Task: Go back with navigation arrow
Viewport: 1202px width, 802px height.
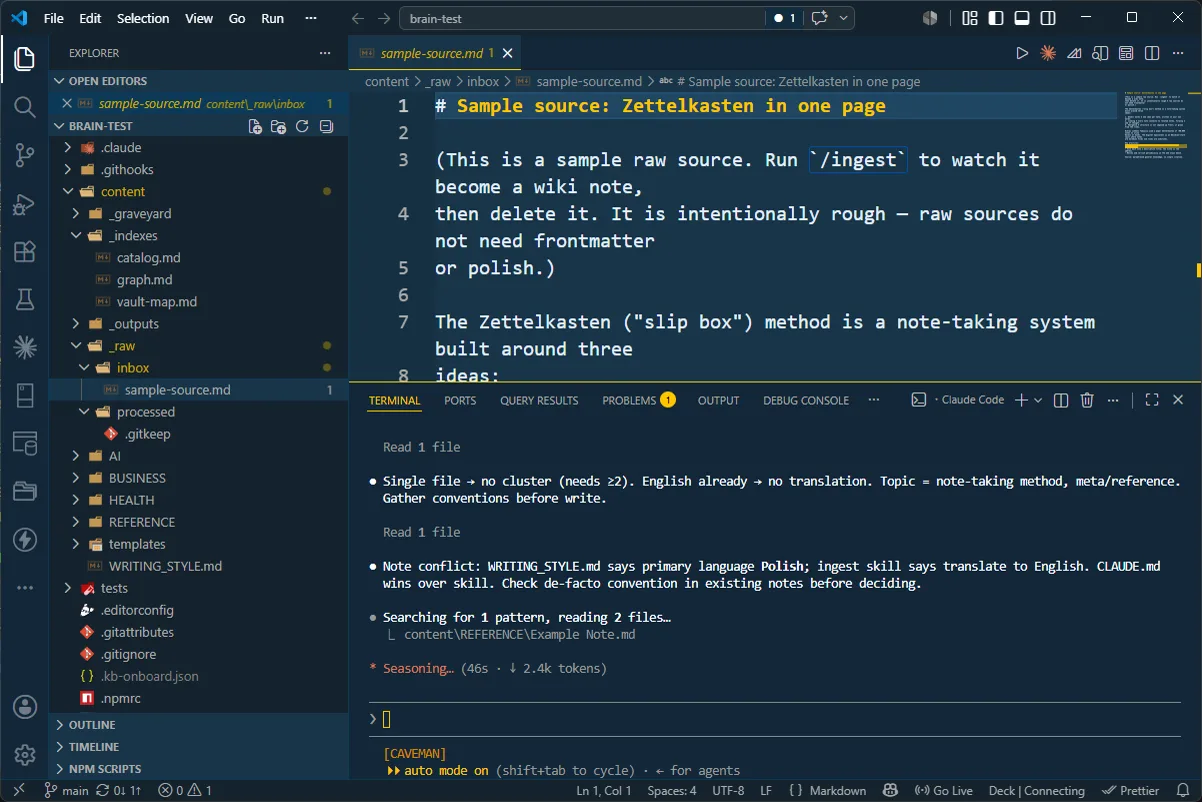Action: (358, 18)
